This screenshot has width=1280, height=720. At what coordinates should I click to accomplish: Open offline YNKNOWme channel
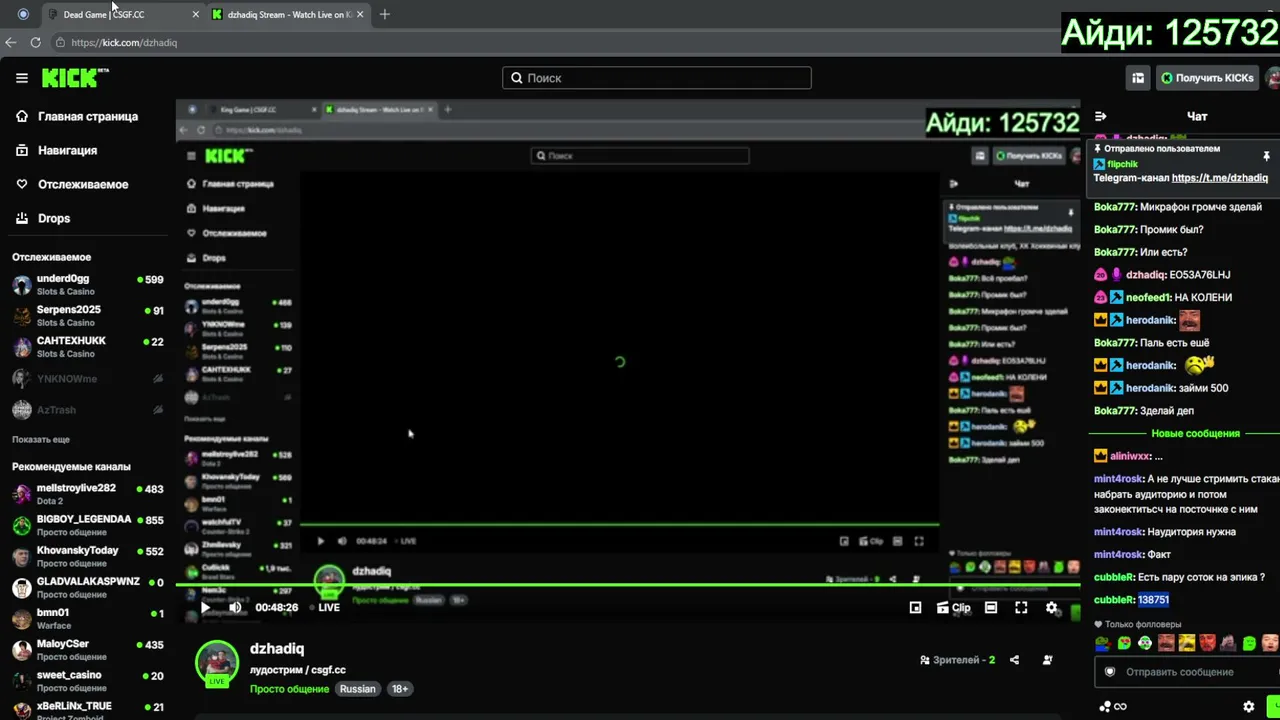point(88,379)
